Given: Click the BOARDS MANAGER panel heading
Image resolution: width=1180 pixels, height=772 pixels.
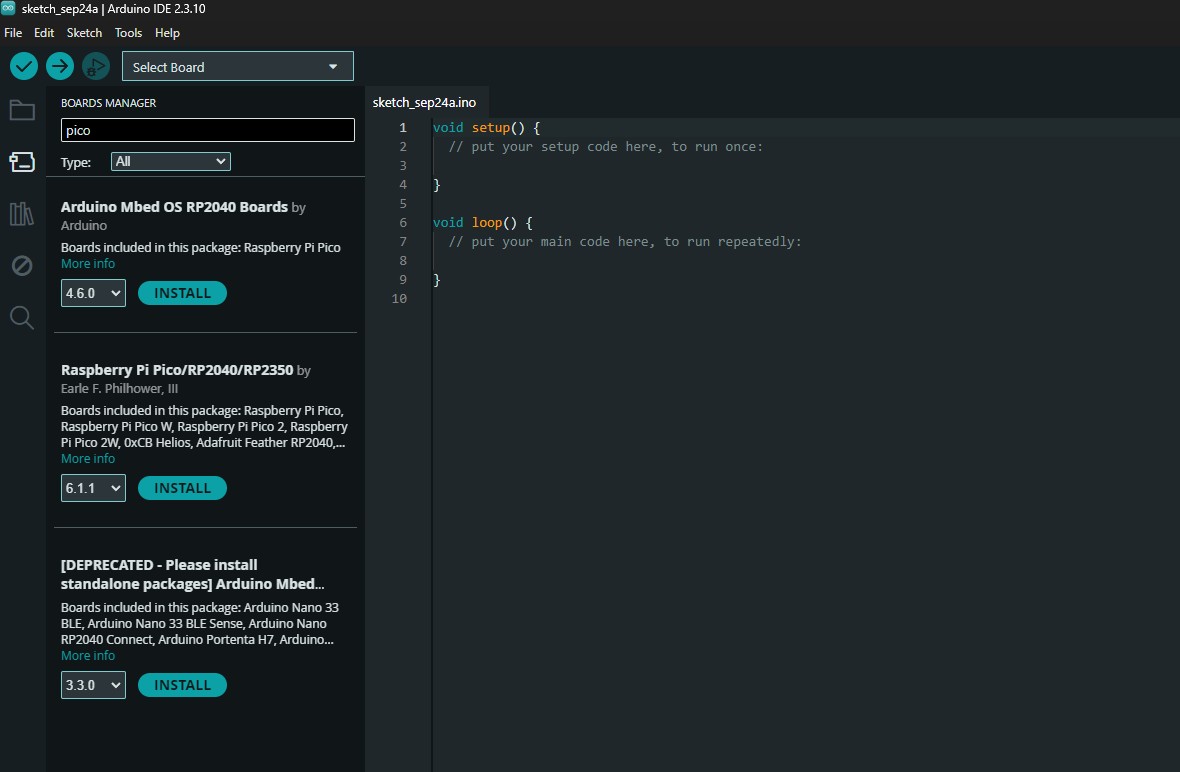Looking at the screenshot, I should (x=108, y=103).
